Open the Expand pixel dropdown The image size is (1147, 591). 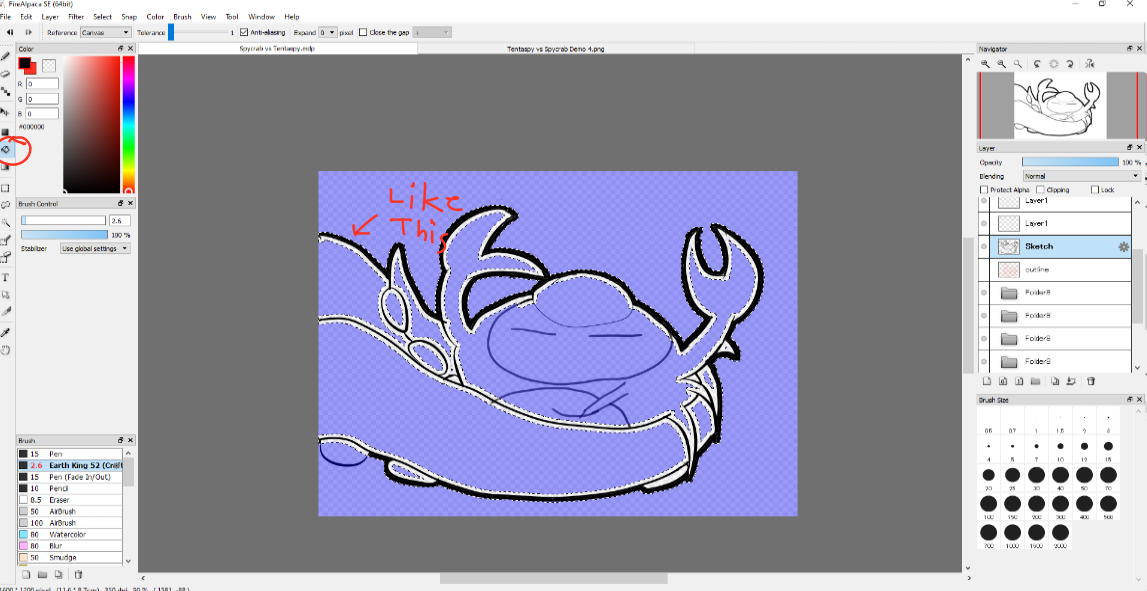pyautogui.click(x=328, y=32)
